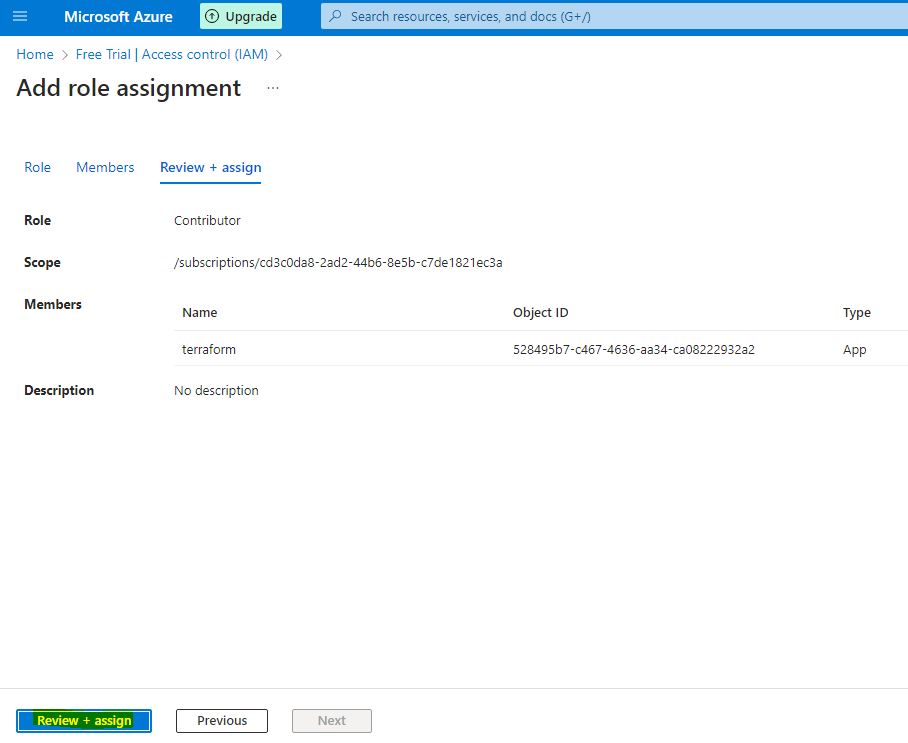
Task: Click the terraform object ID value
Action: (633, 350)
